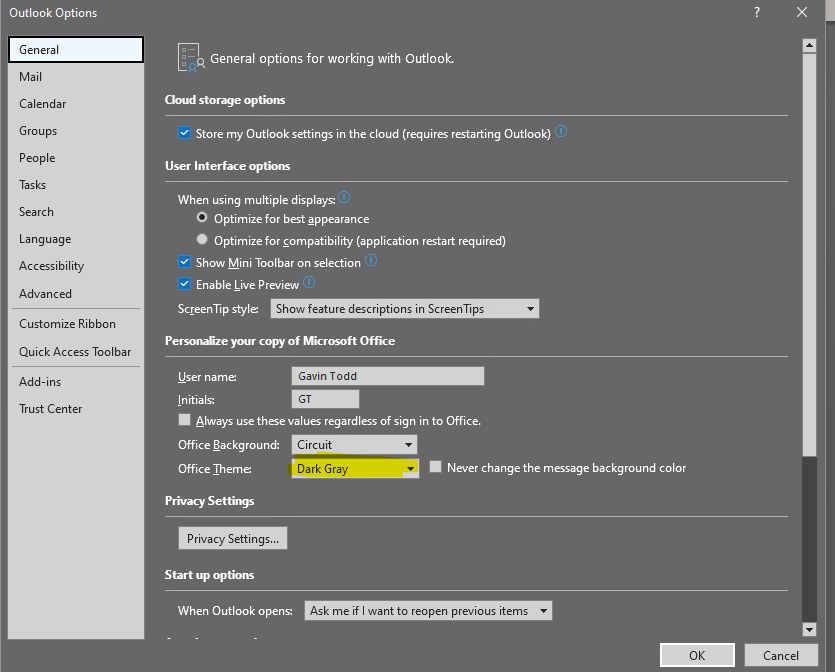This screenshot has height=672, width=835.
Task: Open Groups options category
Action: [x=76, y=131]
